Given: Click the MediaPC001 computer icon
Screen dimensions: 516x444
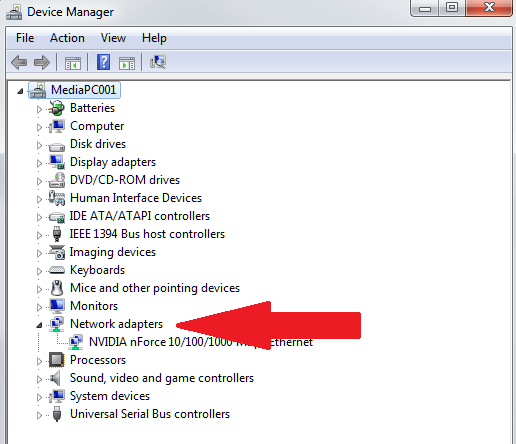Looking at the screenshot, I should click(x=38, y=90).
